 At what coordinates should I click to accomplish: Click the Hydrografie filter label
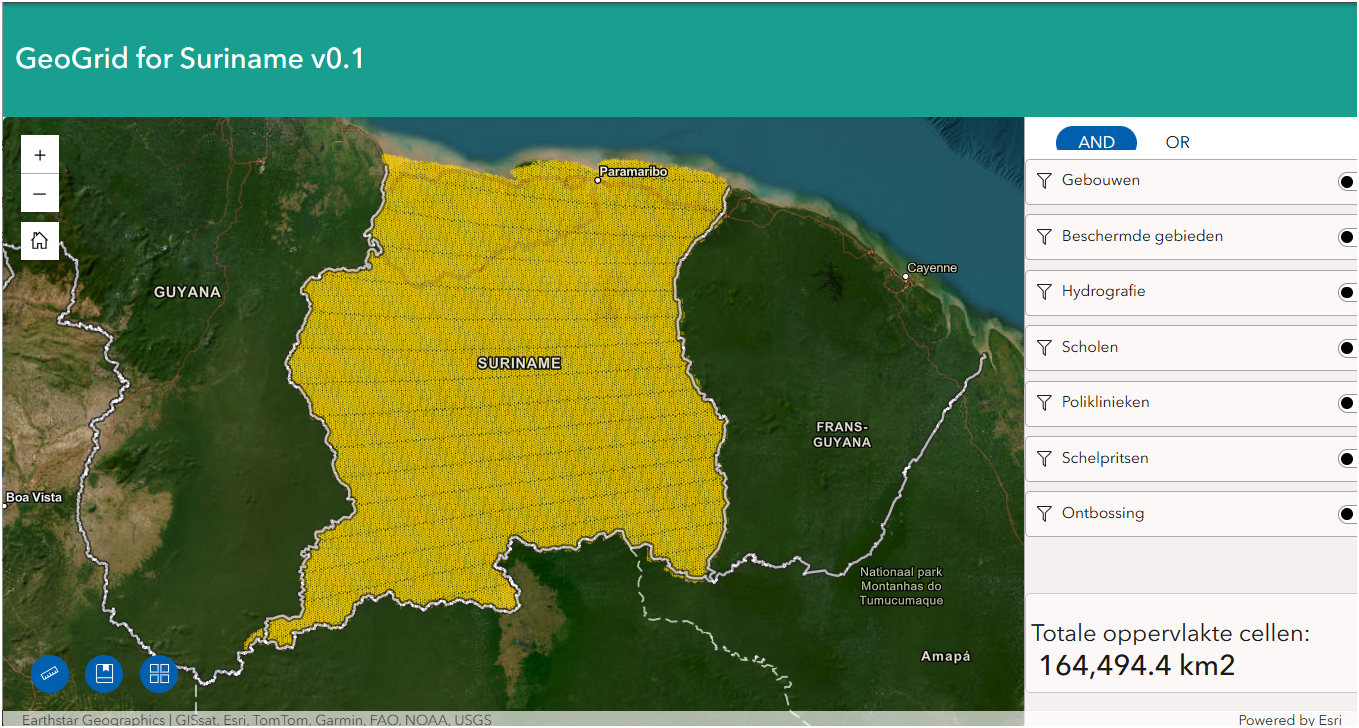click(1103, 291)
